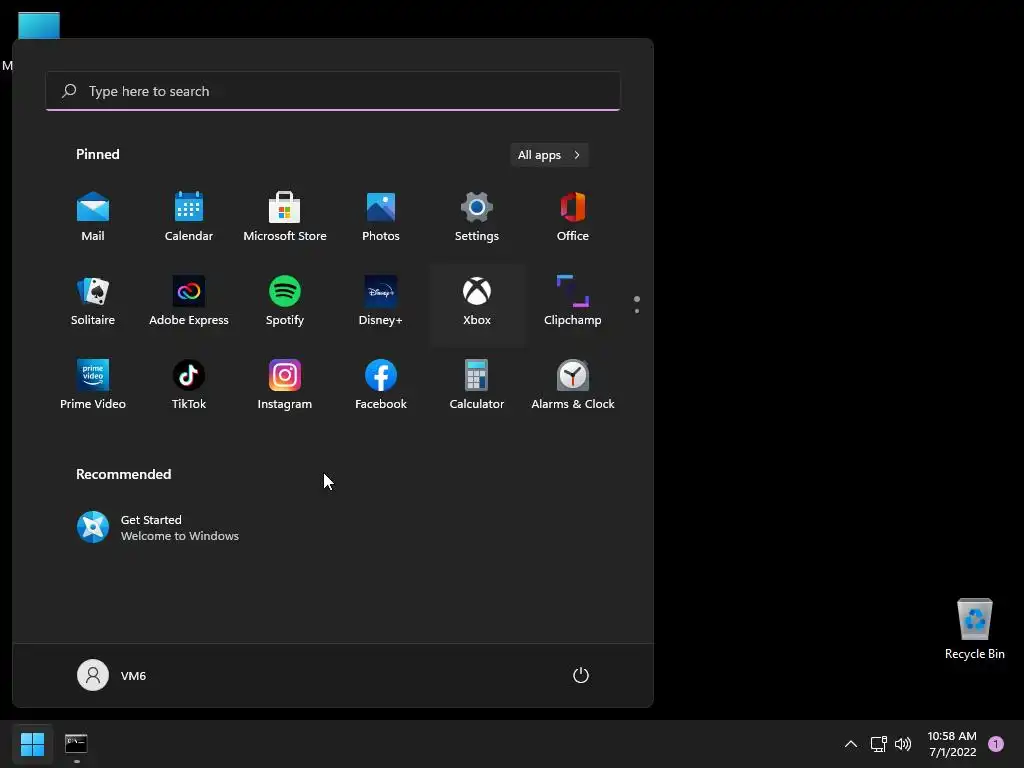Open the terminal icon on the taskbar
Image resolution: width=1024 pixels, height=768 pixels.
coord(76,743)
